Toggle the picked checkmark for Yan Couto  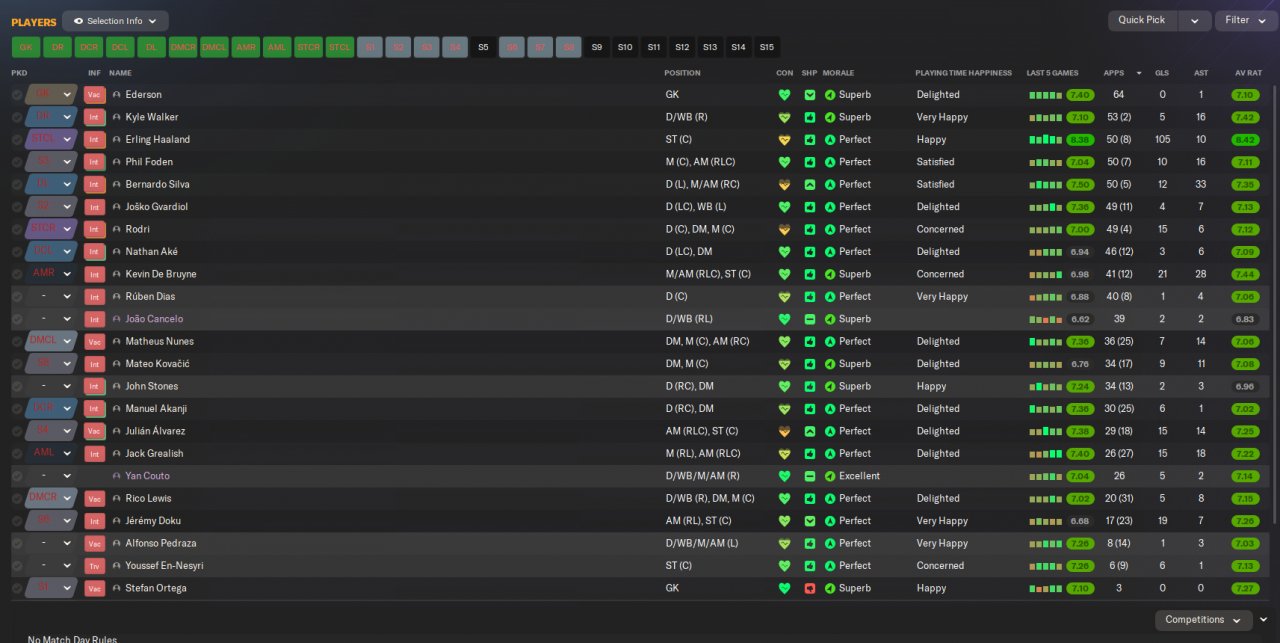[x=17, y=476]
